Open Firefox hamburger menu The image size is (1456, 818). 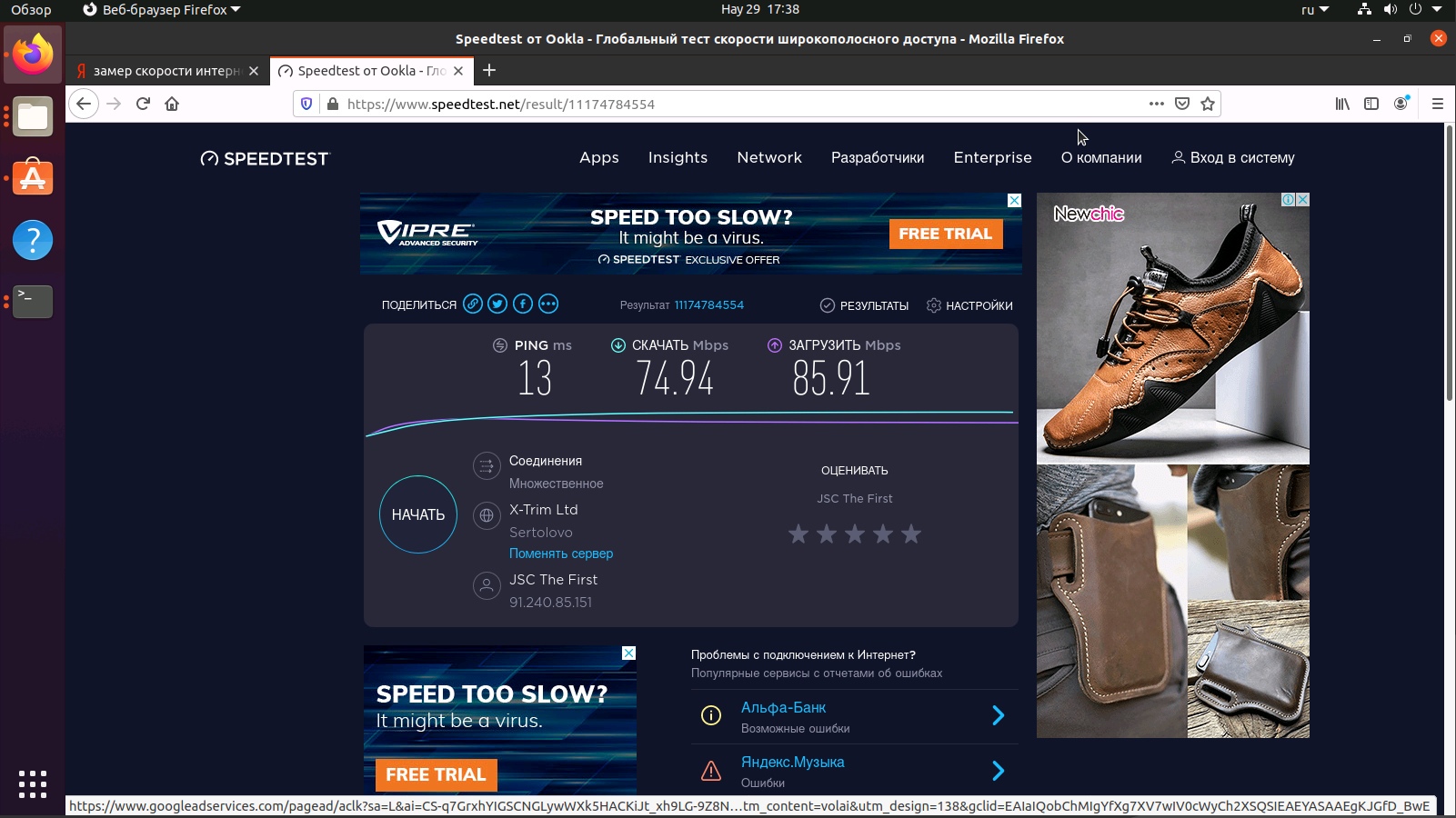coord(1438,104)
